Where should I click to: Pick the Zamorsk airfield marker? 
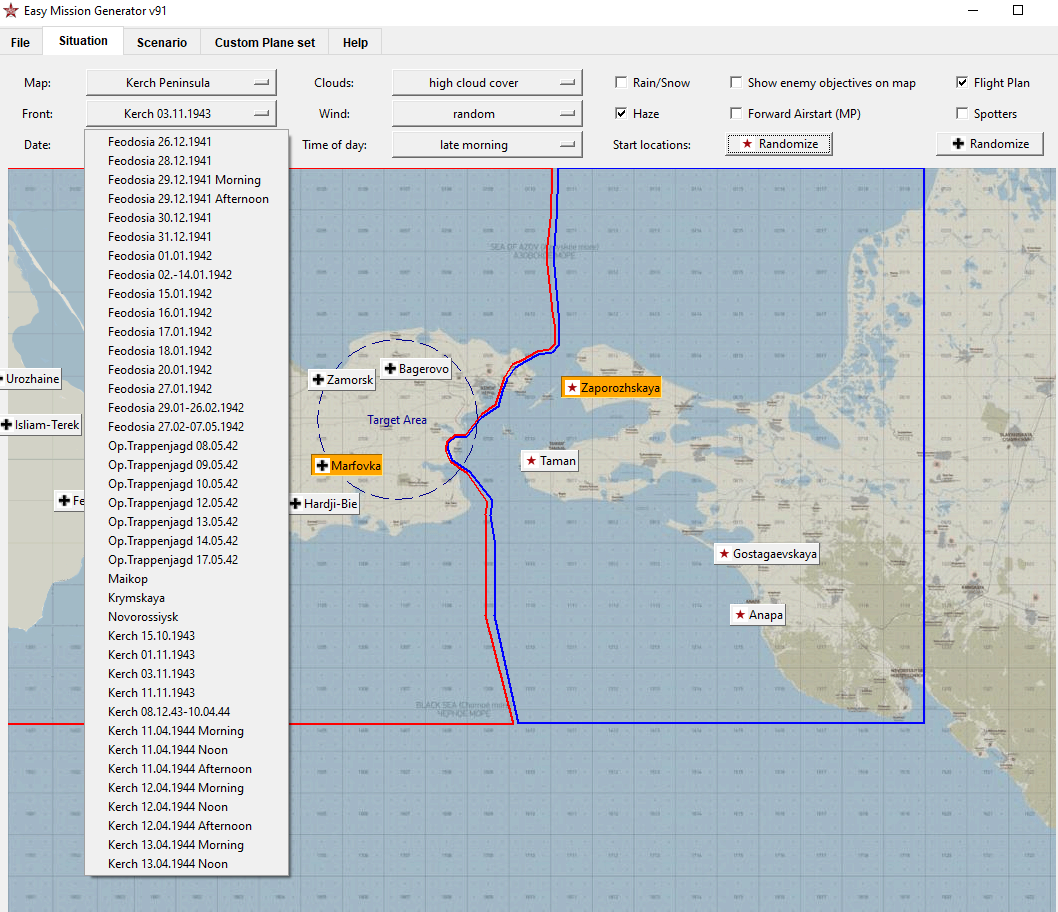coord(343,380)
